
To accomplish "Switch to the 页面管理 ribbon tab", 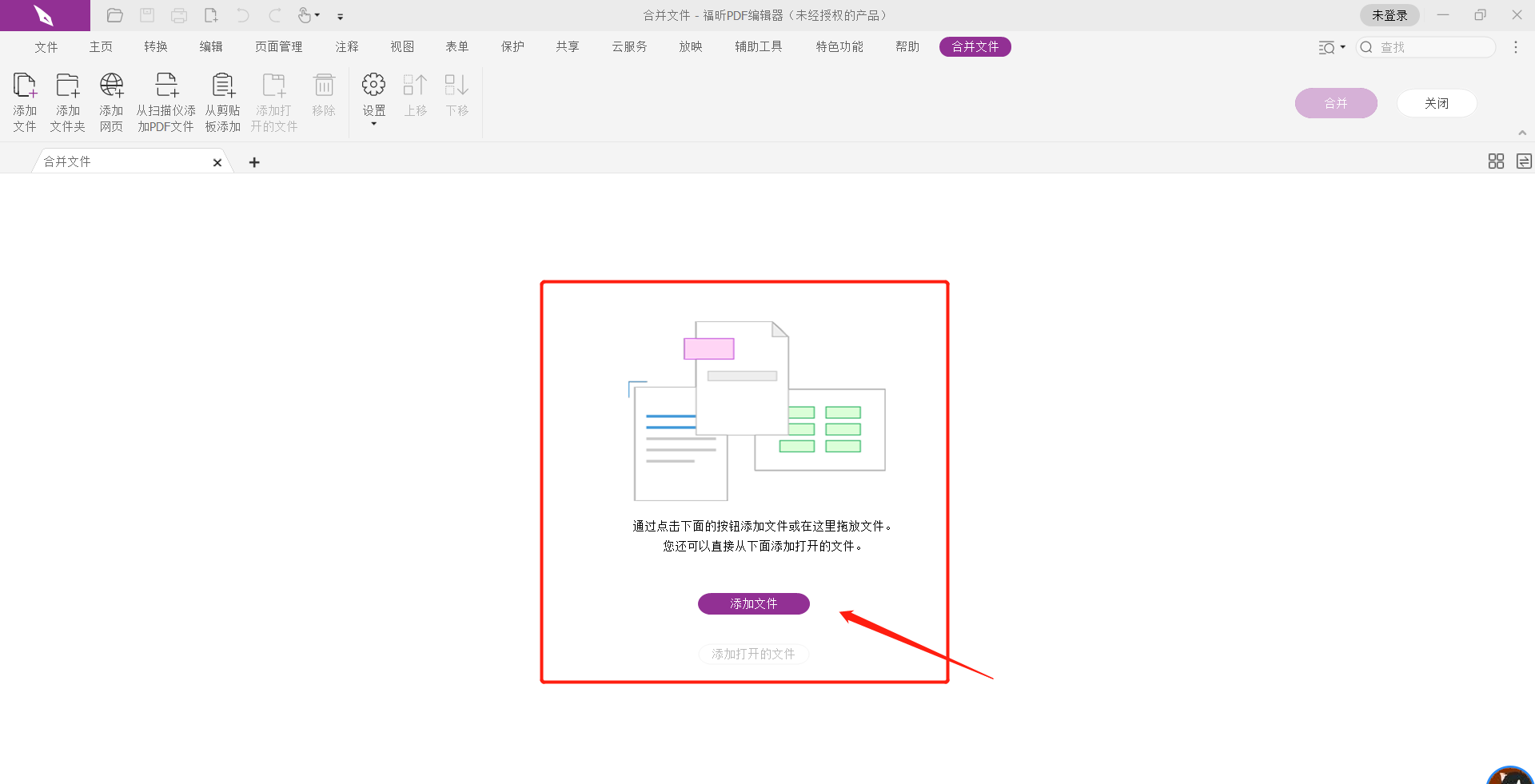I will tap(278, 46).
